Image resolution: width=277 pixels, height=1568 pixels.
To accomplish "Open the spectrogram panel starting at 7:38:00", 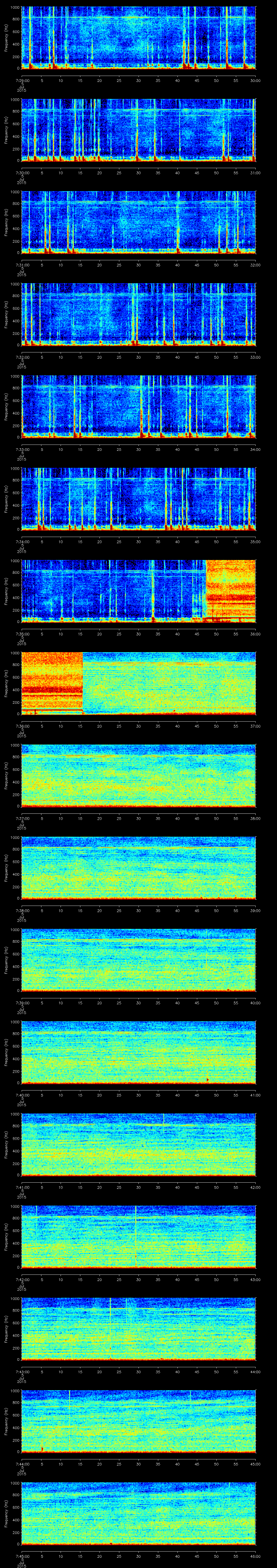I will point(139,868).
